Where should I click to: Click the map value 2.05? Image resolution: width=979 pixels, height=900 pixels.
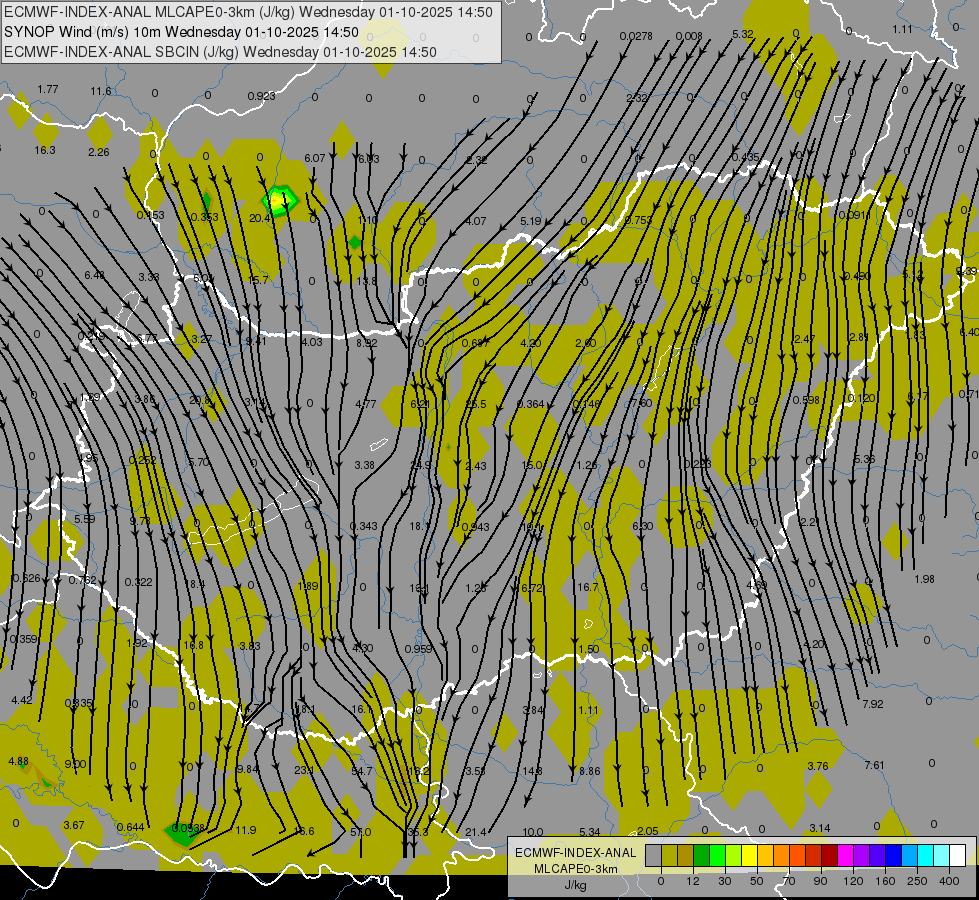pos(647,831)
